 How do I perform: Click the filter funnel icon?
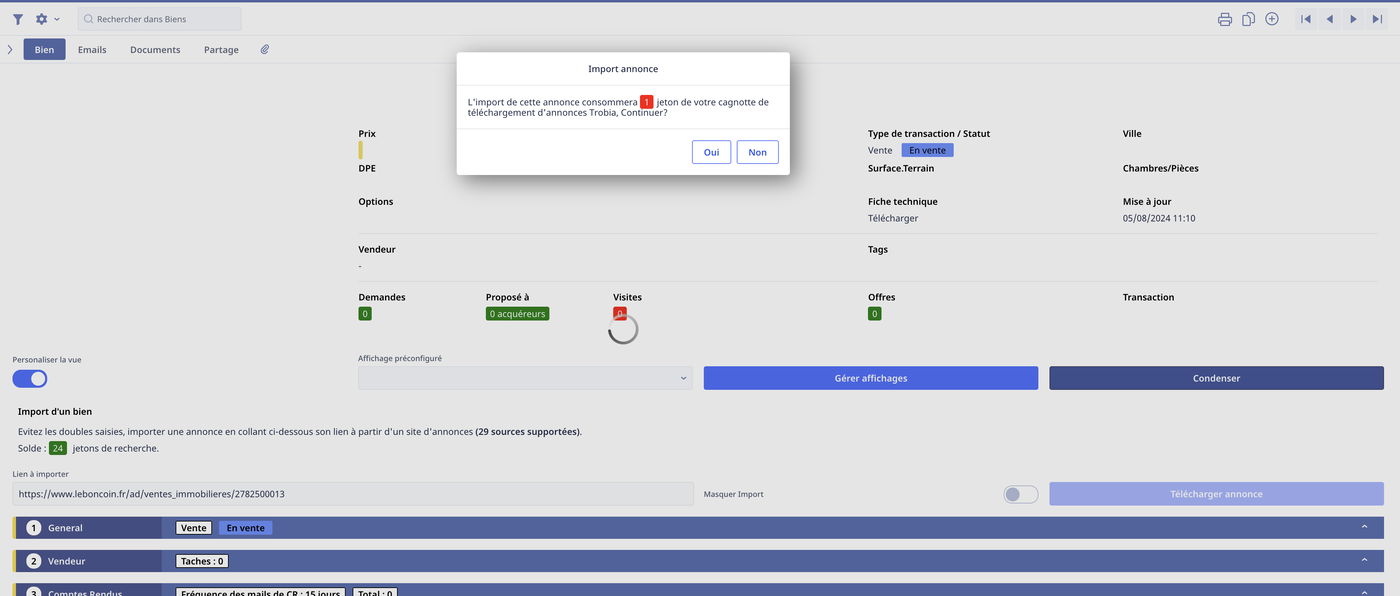pos(18,19)
